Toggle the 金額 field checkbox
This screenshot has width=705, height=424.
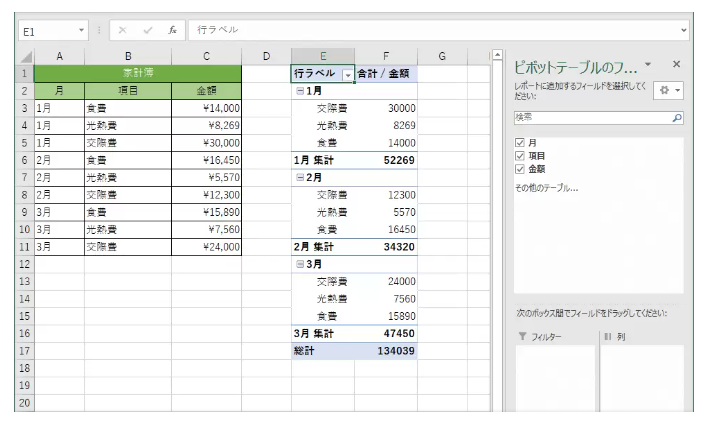pyautogui.click(x=519, y=169)
